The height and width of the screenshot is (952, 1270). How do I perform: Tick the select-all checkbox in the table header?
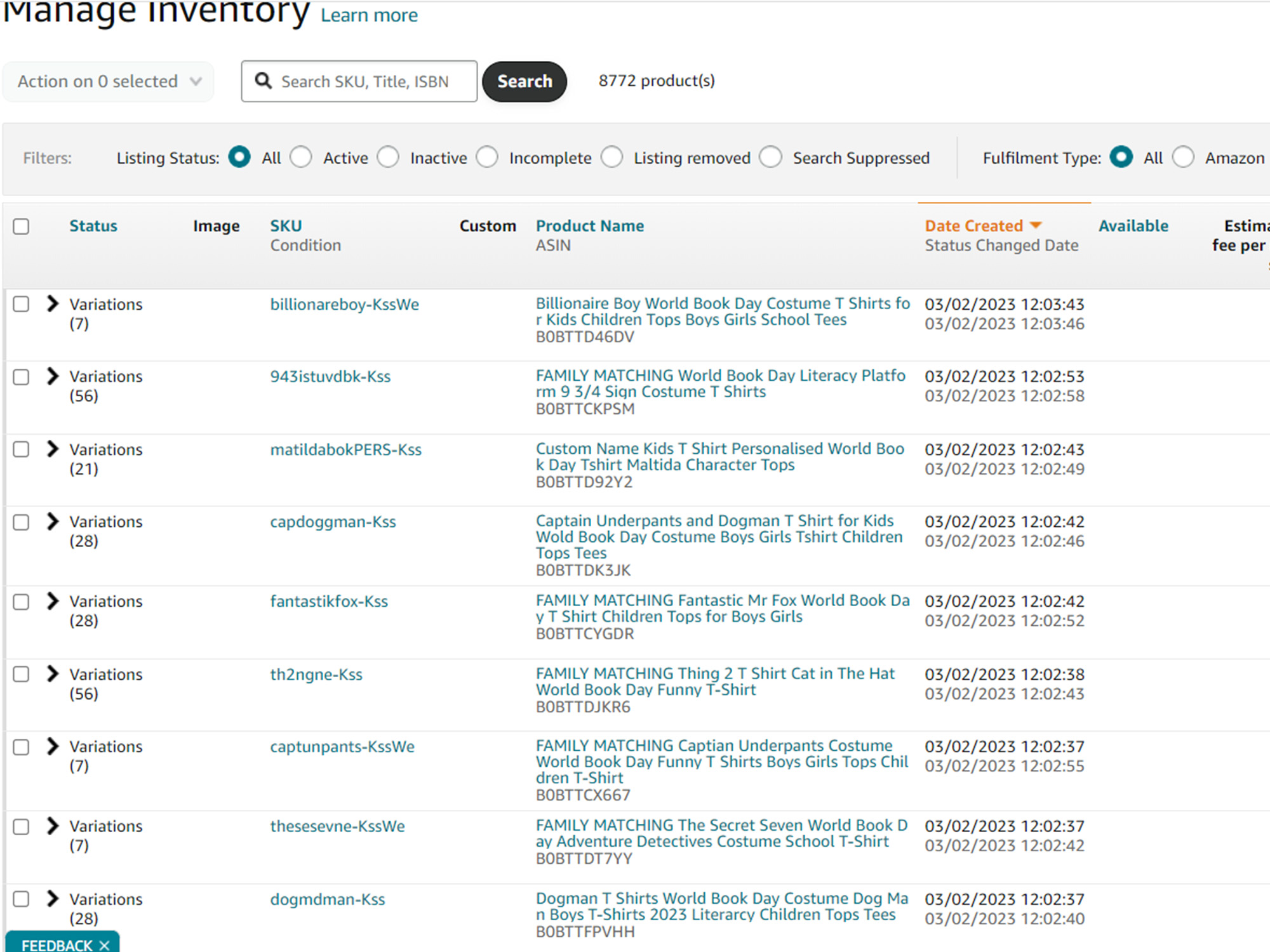21,226
